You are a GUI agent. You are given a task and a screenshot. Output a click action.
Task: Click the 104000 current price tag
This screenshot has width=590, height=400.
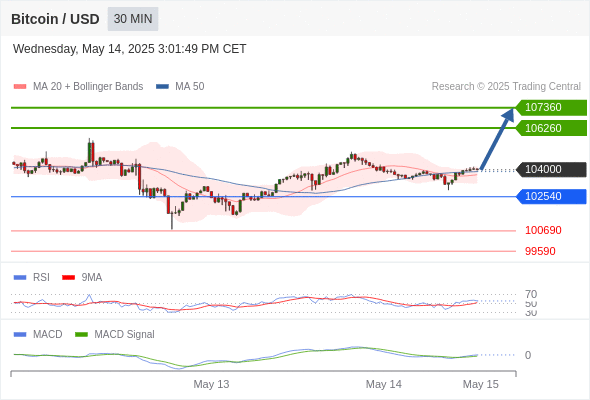pyautogui.click(x=551, y=169)
